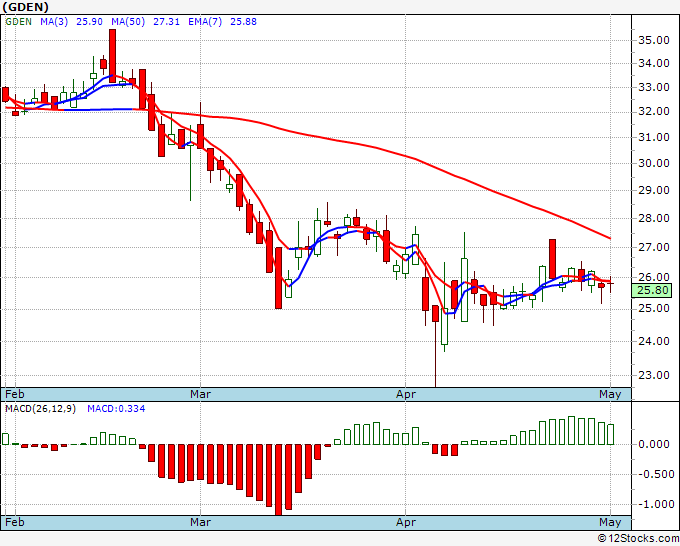The height and width of the screenshot is (546, 680).
Task: Click the 23.00 price axis label
Action: point(654,375)
